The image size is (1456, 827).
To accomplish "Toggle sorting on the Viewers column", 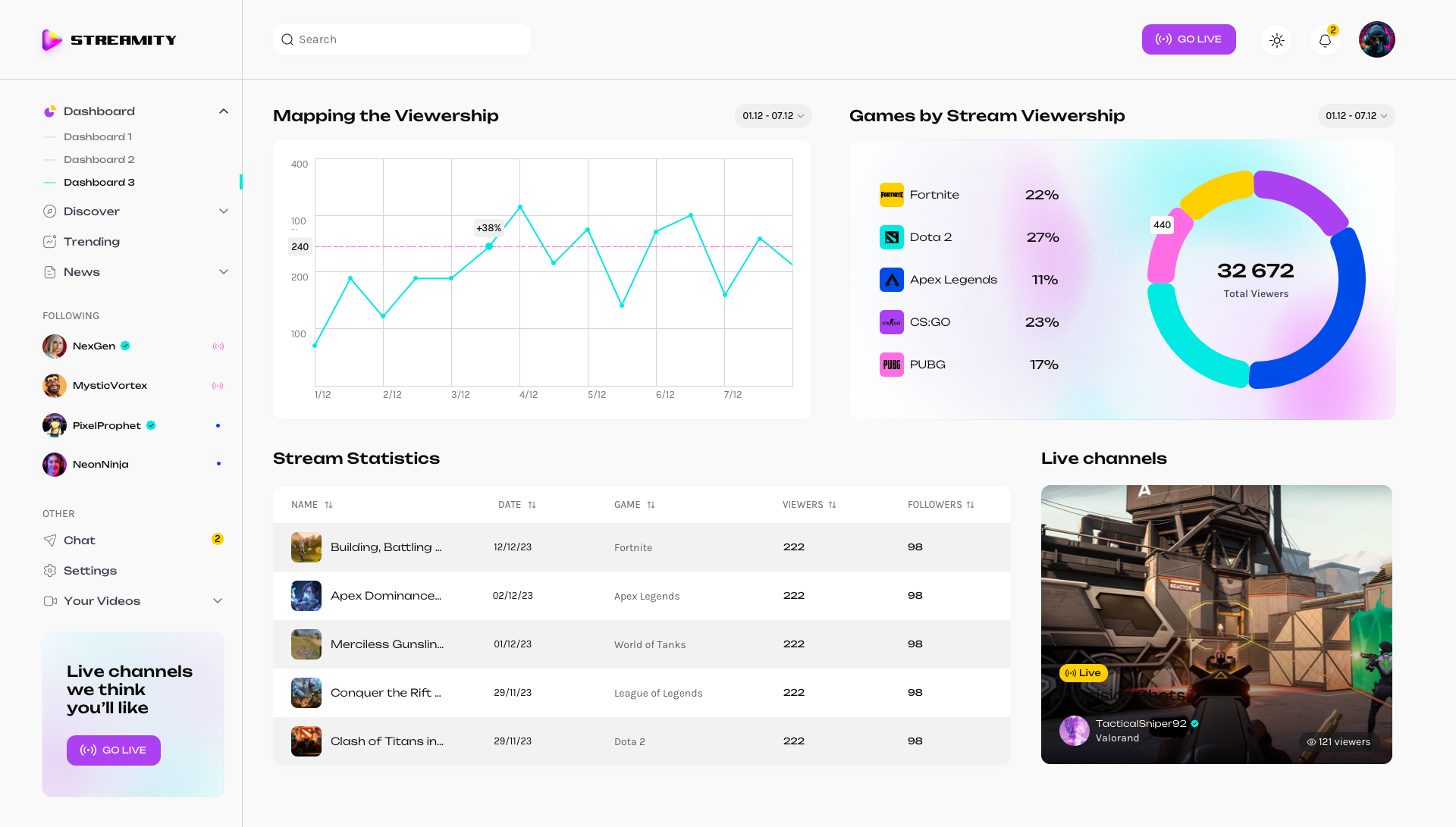I will (833, 504).
